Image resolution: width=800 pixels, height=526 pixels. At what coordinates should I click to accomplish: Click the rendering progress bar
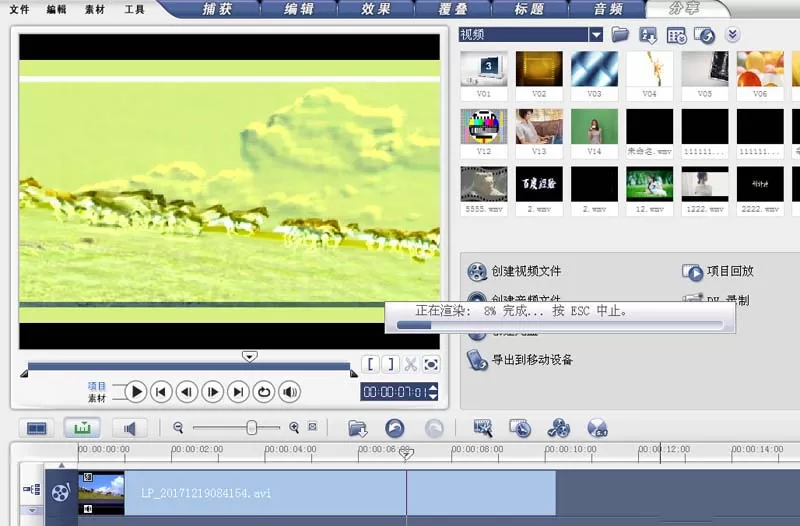560,325
